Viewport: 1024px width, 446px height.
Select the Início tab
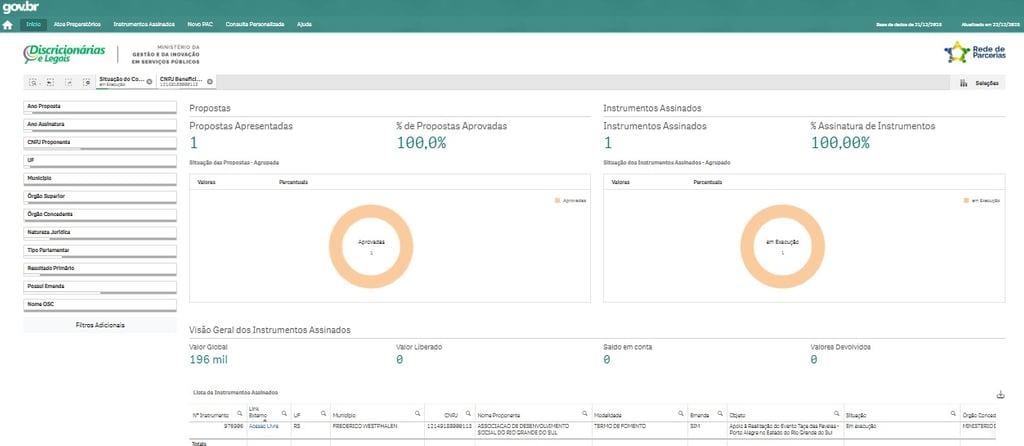[33, 24]
